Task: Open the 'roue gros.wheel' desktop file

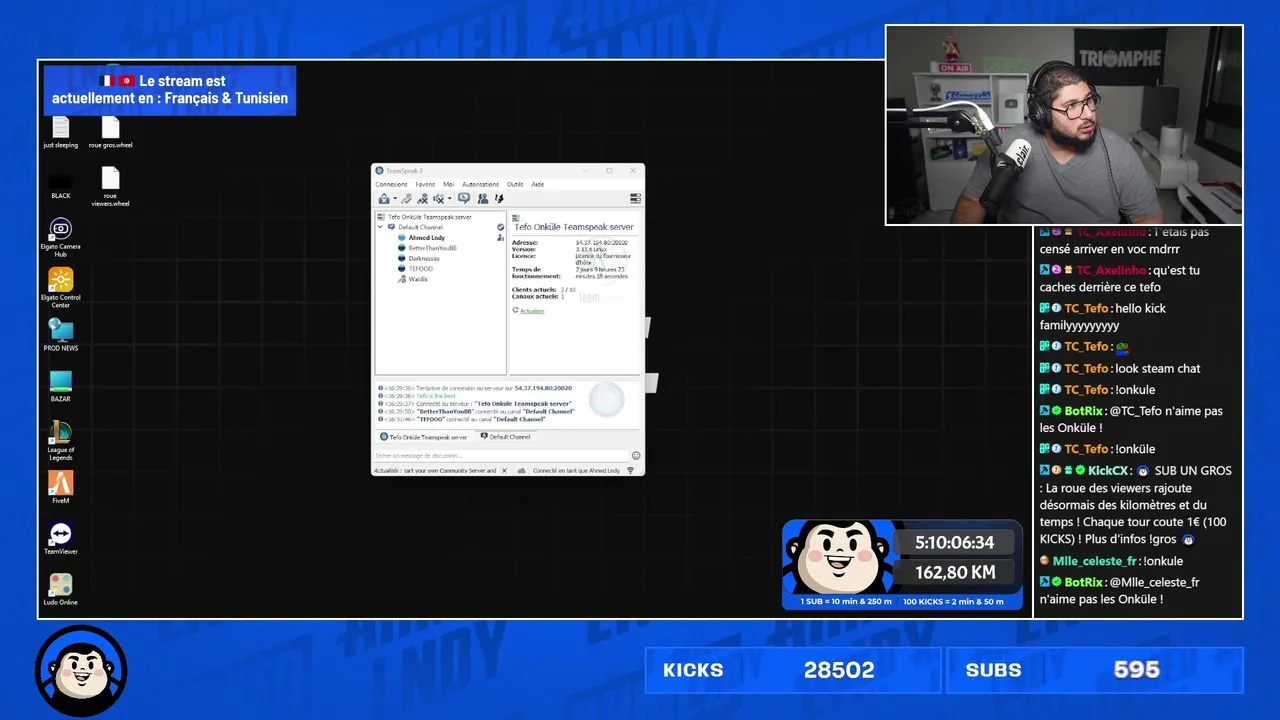Action: 110,131
